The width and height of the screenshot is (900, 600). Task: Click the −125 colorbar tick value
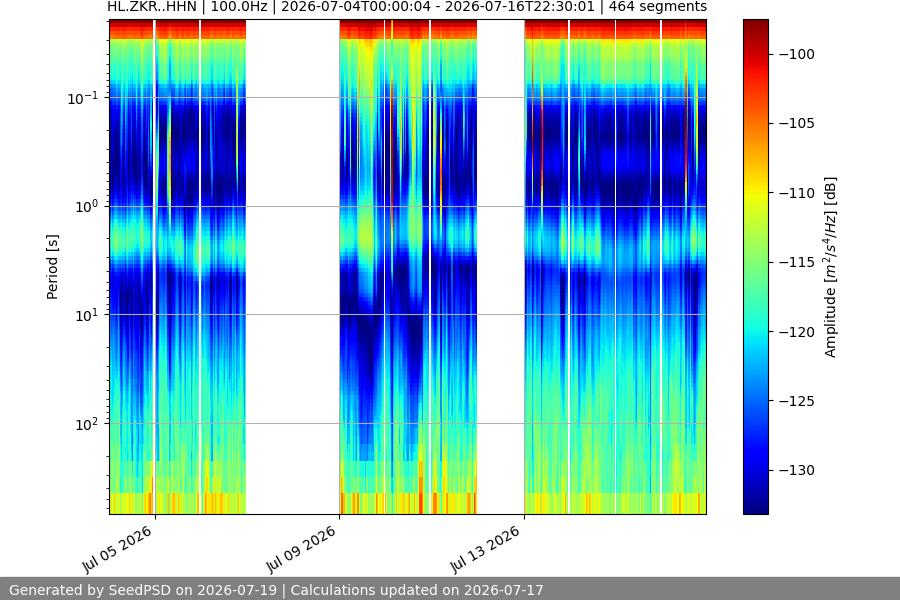[x=797, y=401]
